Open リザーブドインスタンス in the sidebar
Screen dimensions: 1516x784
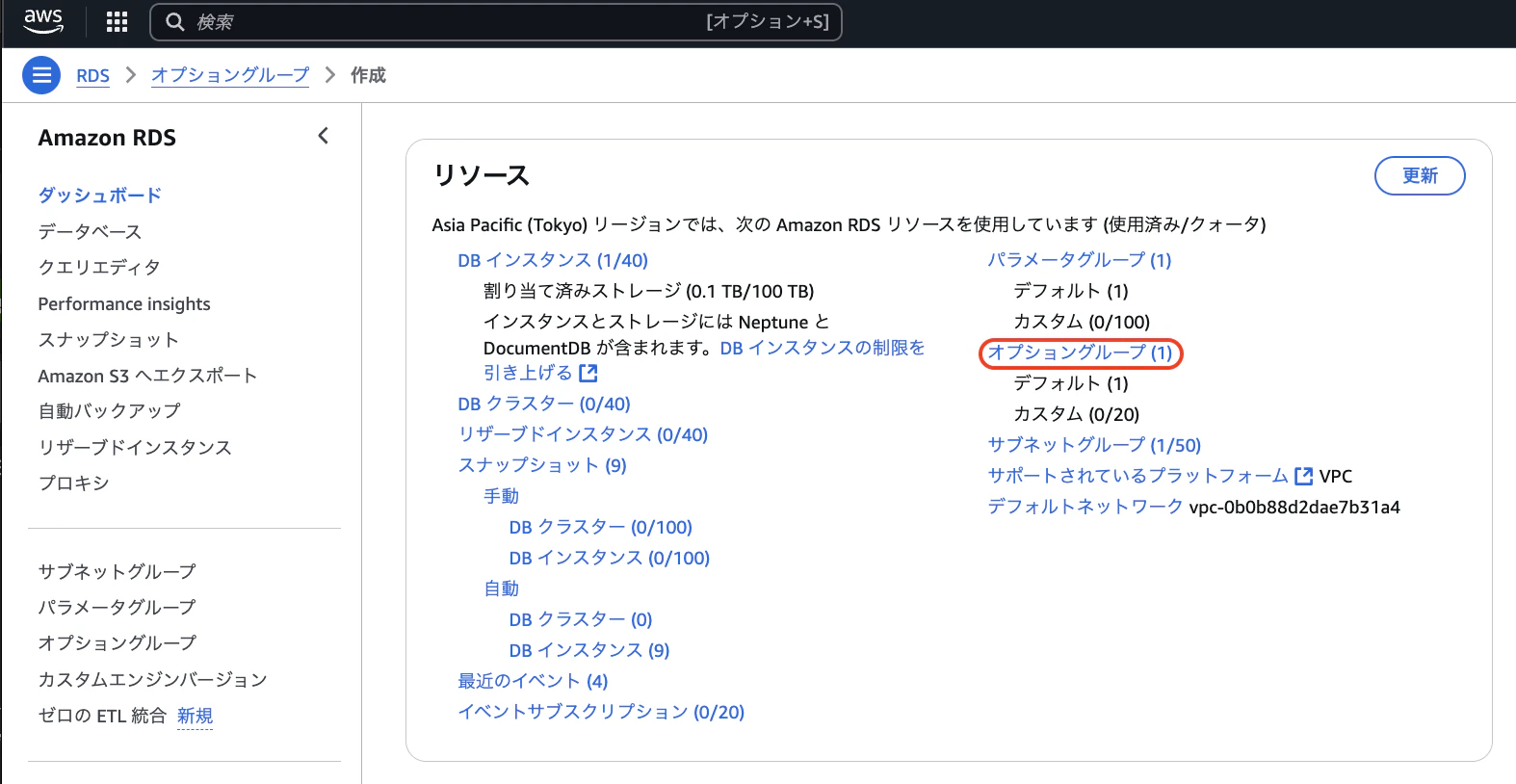(x=135, y=447)
